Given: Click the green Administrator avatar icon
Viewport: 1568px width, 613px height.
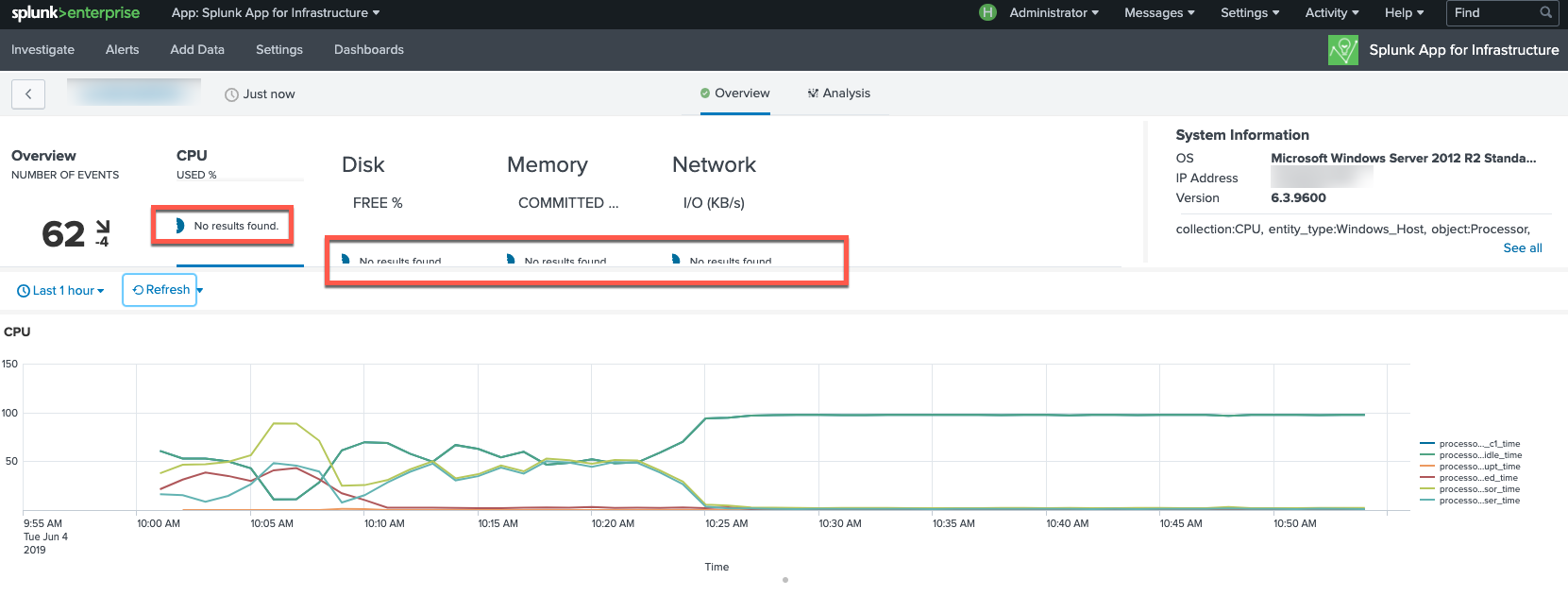Looking at the screenshot, I should [987, 12].
